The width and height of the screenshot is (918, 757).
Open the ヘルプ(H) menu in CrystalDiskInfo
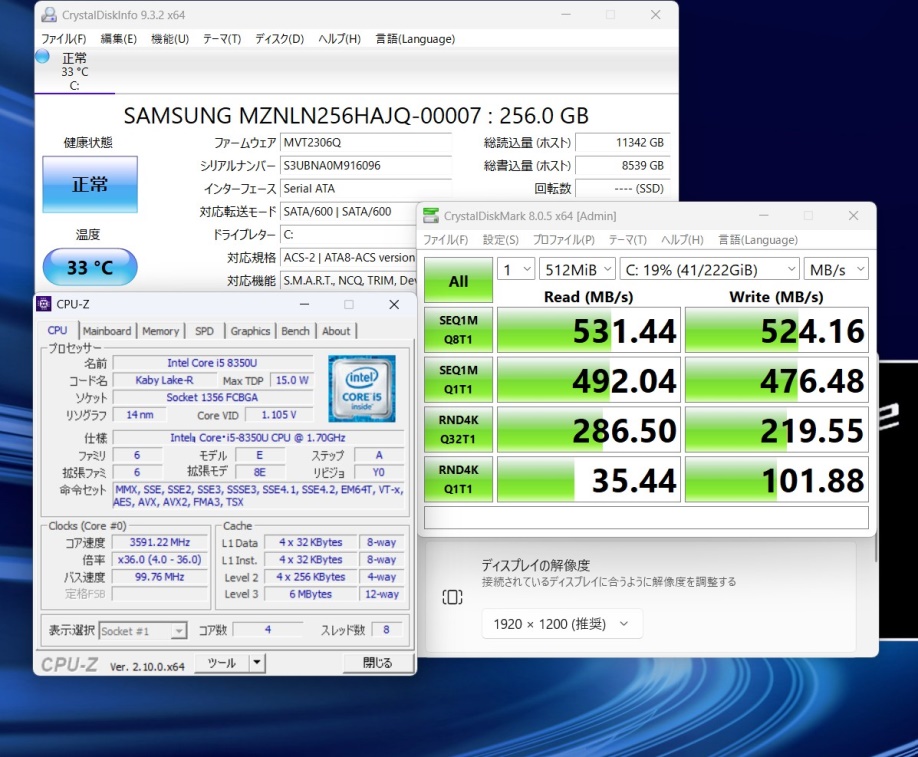[339, 39]
